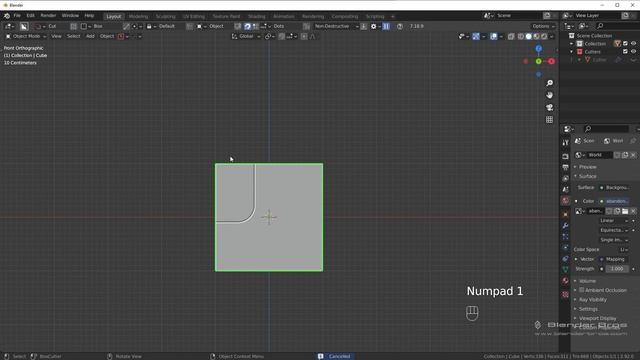Open the Modifier wrench properties tab
The height and width of the screenshot is (360, 640).
pyautogui.click(x=565, y=225)
